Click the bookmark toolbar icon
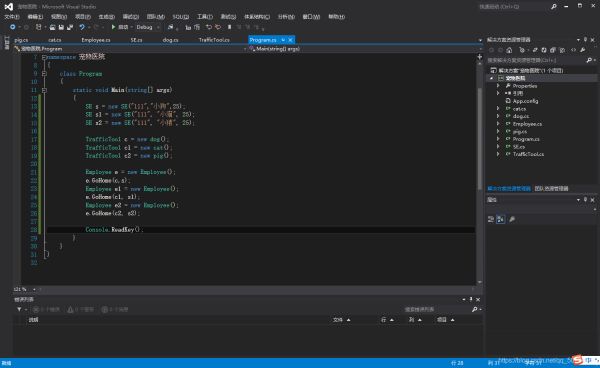The width and height of the screenshot is (600, 368). point(230,27)
